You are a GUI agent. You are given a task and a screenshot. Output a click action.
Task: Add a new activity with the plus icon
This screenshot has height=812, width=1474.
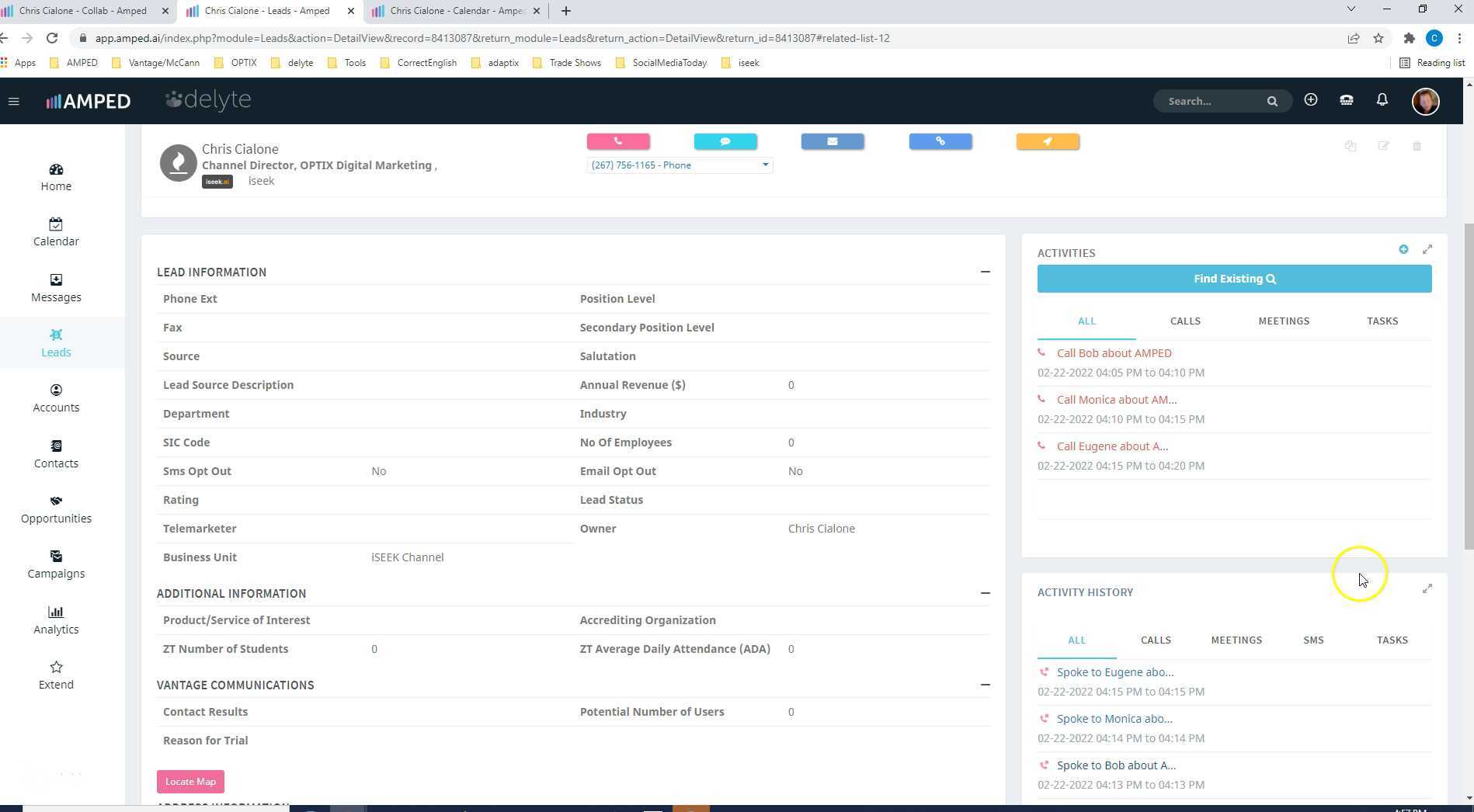pos(1403,249)
